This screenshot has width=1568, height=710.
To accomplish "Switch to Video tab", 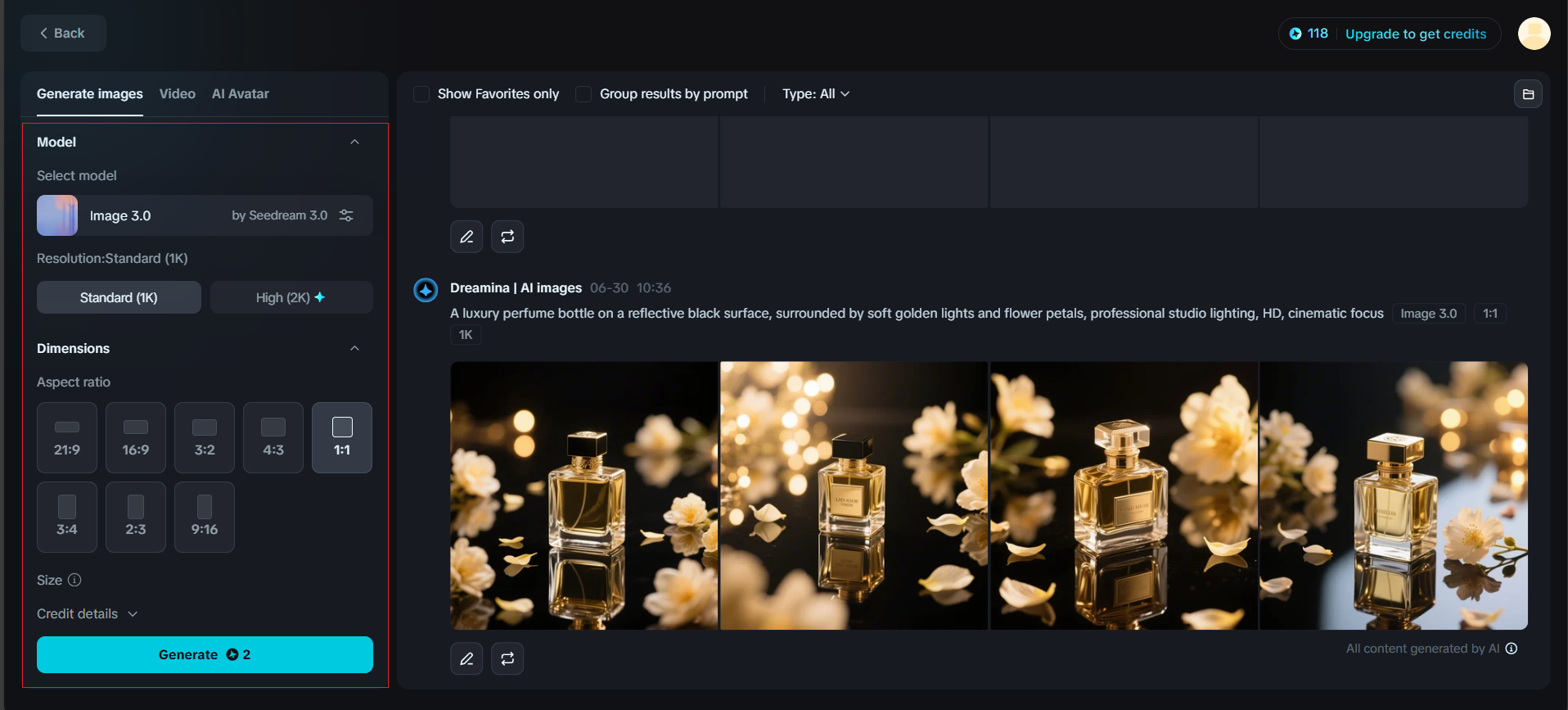I will pos(178,94).
